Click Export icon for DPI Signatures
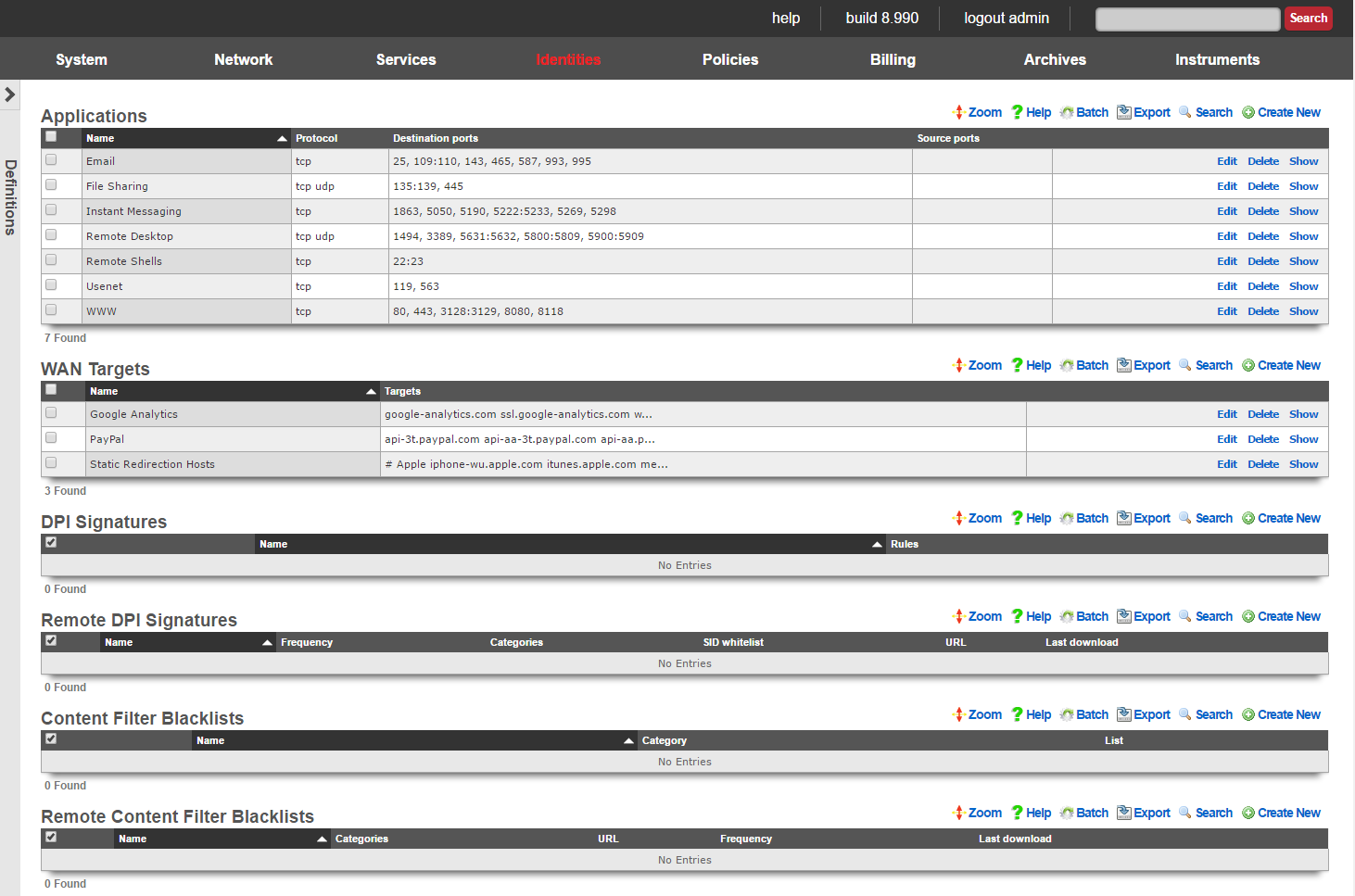 [1124, 518]
